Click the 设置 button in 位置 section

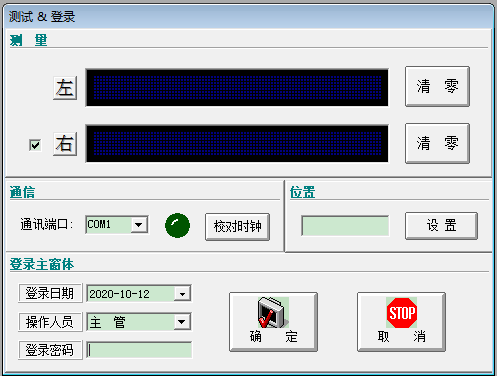point(441,226)
